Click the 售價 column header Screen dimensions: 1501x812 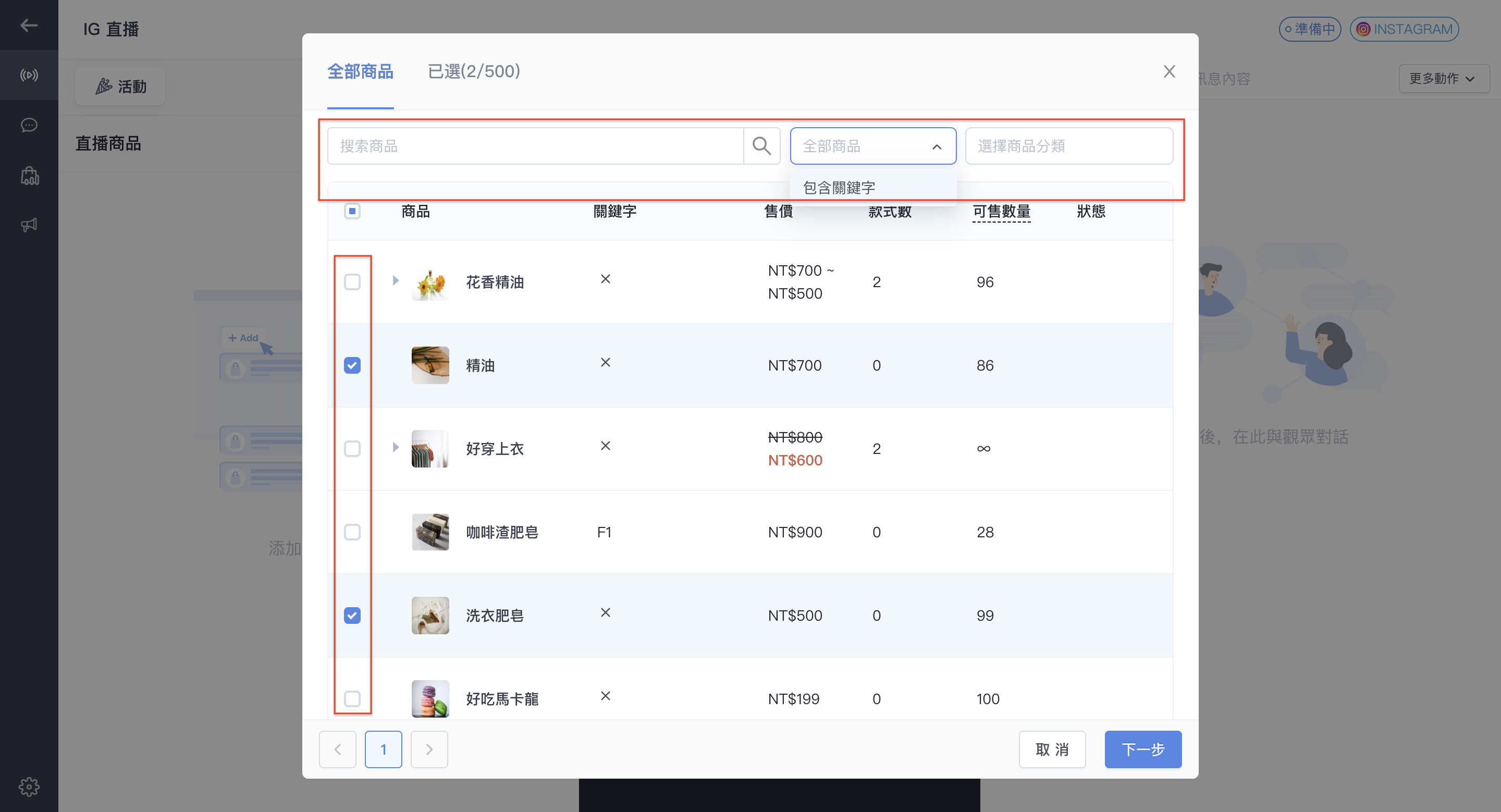coord(779,211)
